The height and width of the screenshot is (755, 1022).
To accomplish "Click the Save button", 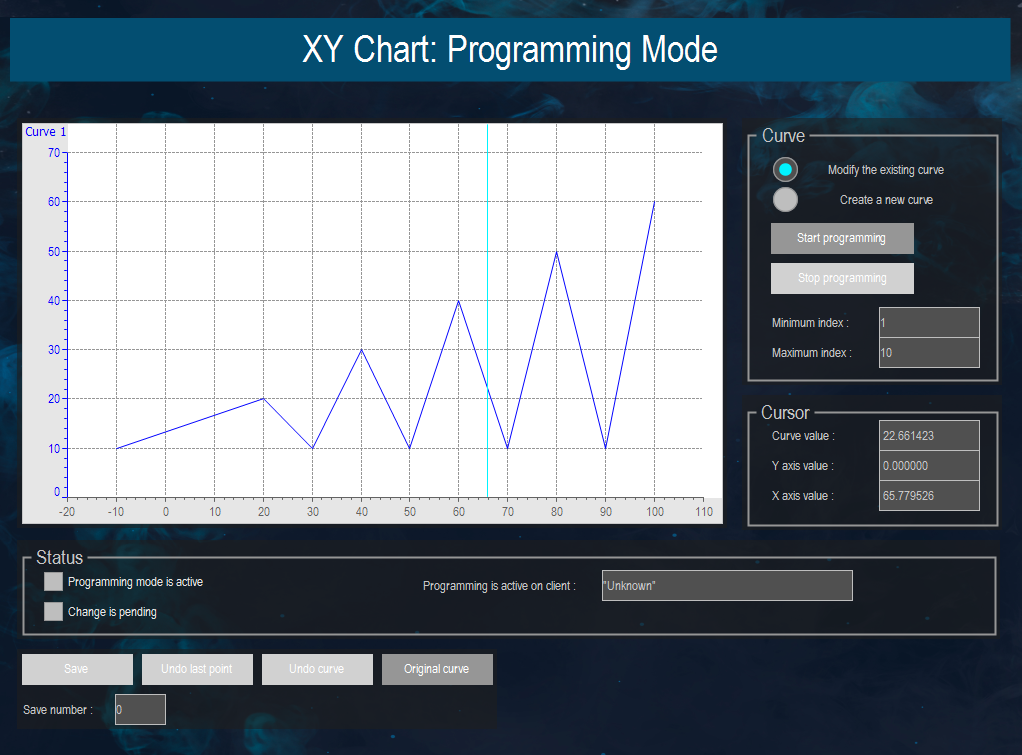I will pyautogui.click(x=77, y=669).
